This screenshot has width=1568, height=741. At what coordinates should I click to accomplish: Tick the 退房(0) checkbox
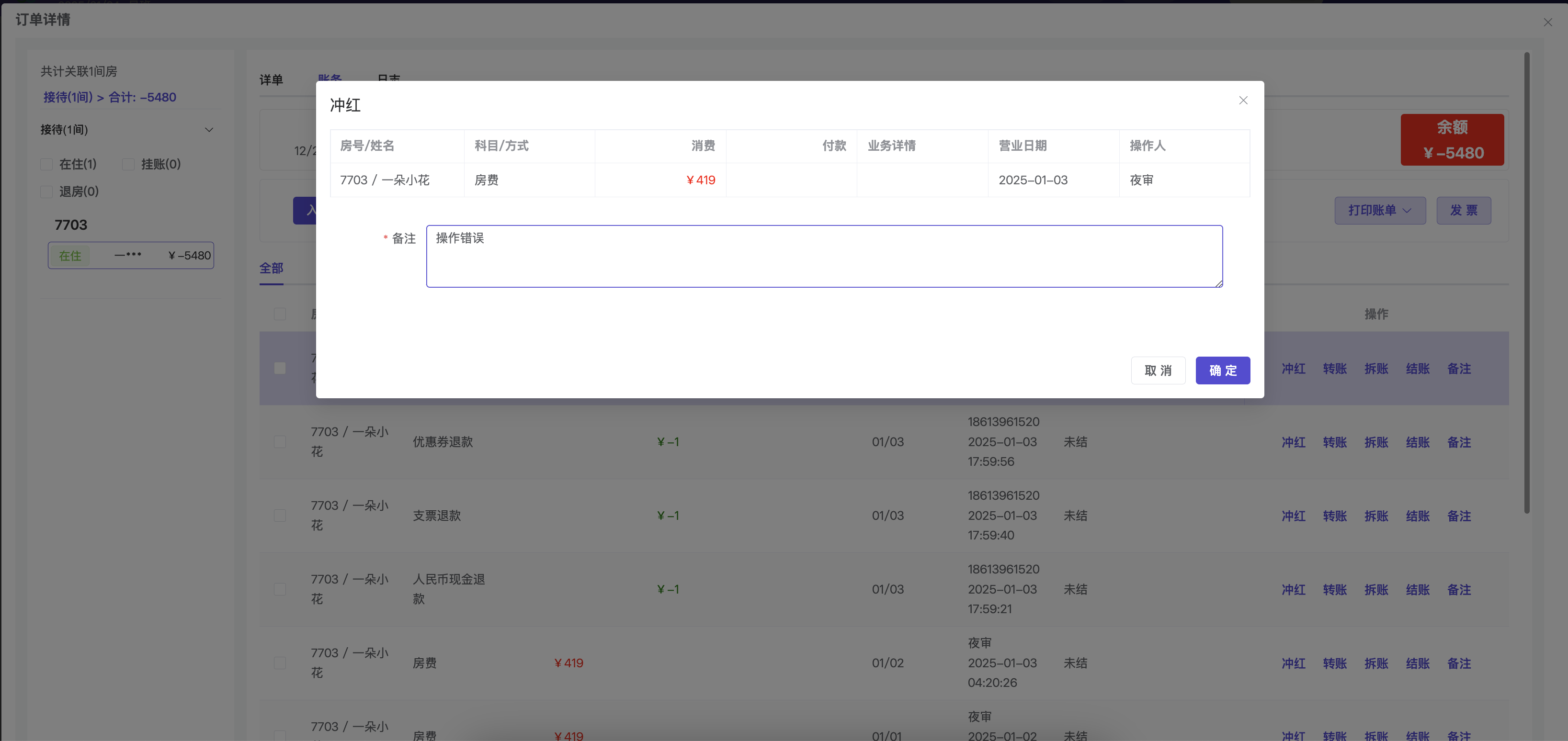(x=46, y=191)
